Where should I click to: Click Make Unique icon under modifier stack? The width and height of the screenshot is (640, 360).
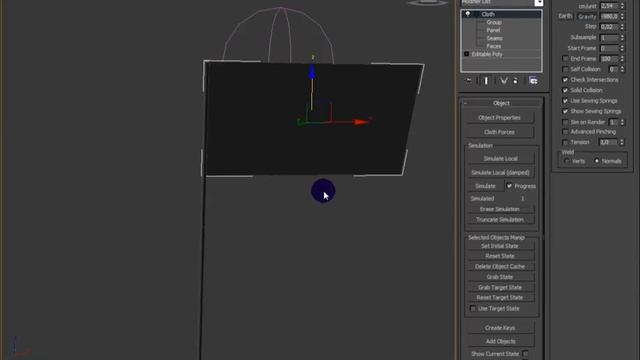pos(504,81)
